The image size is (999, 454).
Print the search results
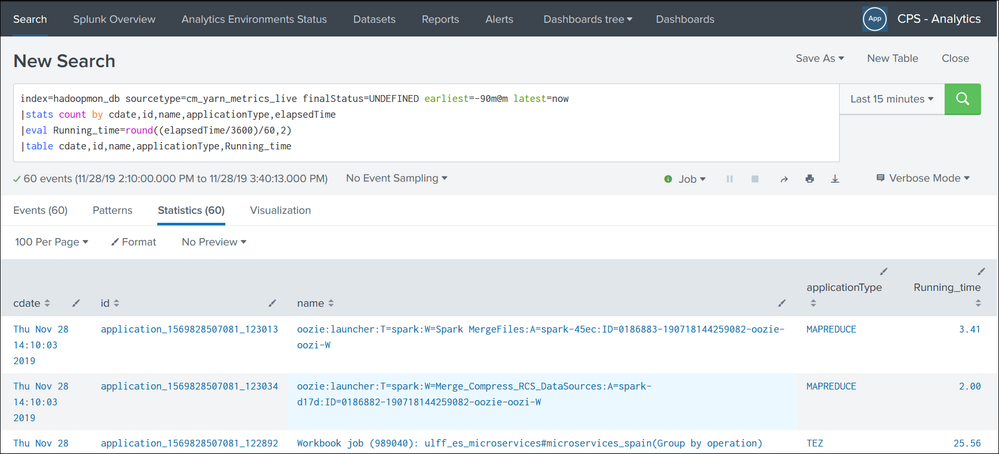pyautogui.click(x=809, y=180)
